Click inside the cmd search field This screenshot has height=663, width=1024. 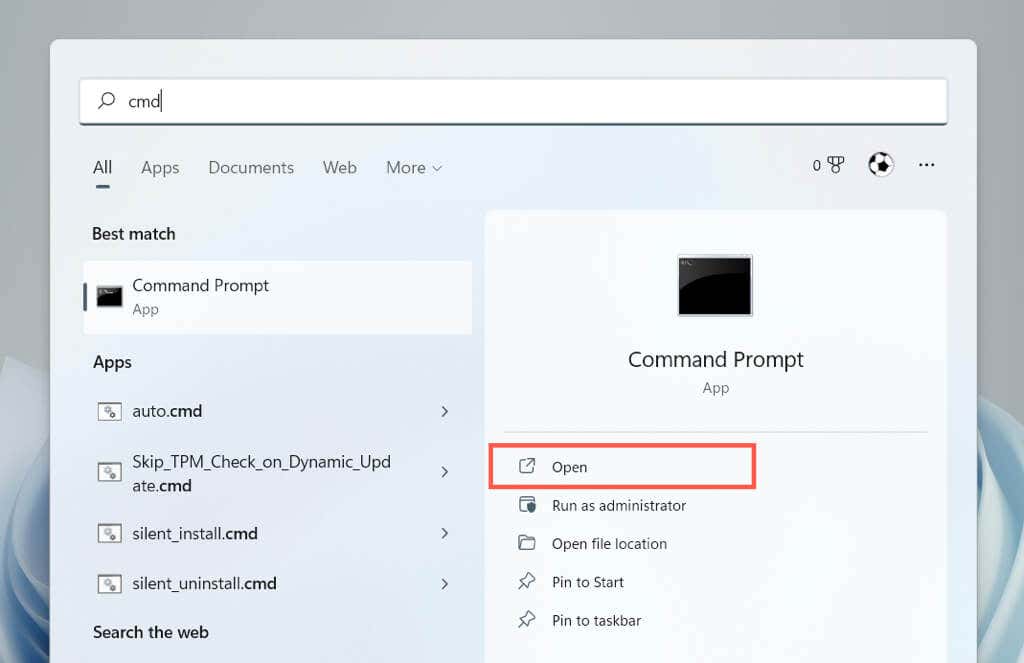[x=513, y=101]
